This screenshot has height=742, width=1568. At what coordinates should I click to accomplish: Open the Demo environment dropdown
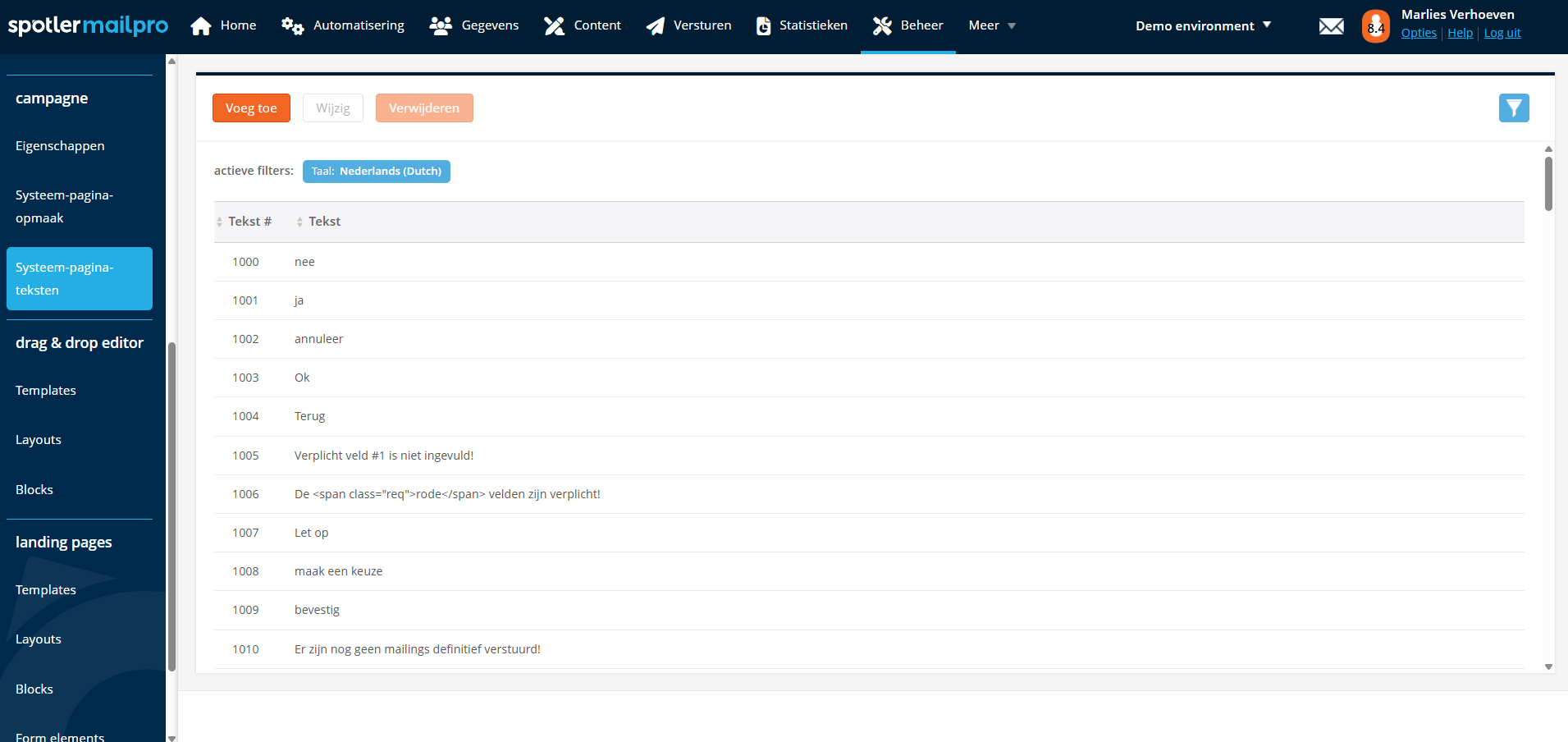(1202, 26)
